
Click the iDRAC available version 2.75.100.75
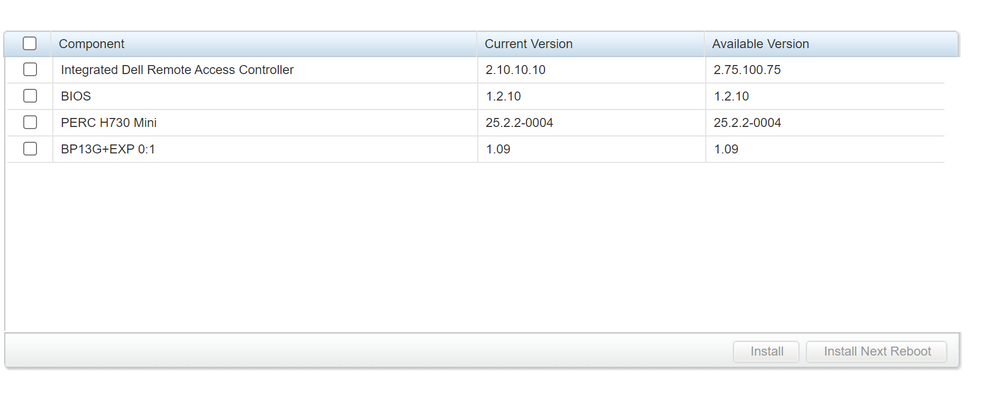747,70
